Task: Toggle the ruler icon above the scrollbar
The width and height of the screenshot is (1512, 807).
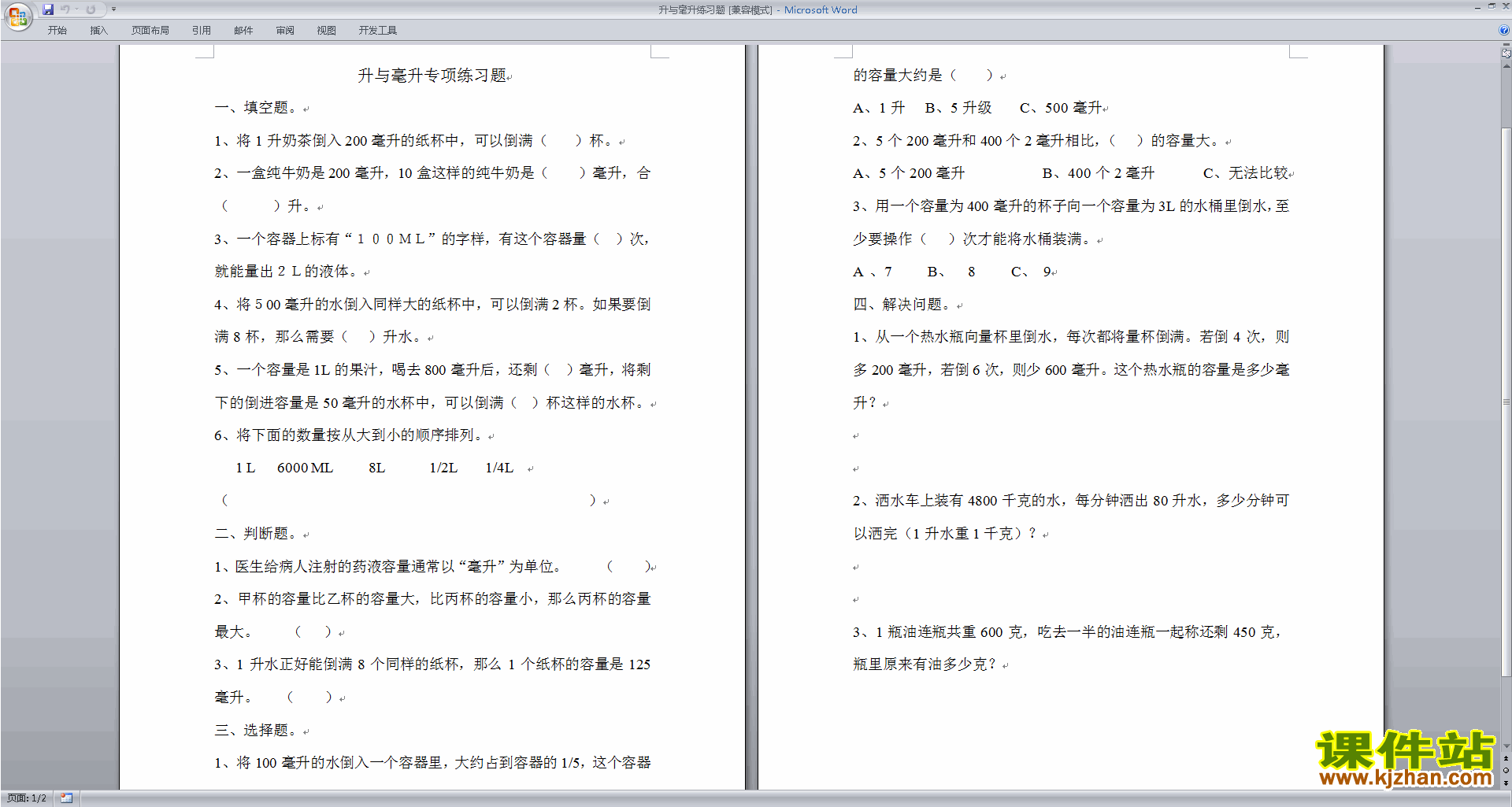Action: [x=1506, y=54]
